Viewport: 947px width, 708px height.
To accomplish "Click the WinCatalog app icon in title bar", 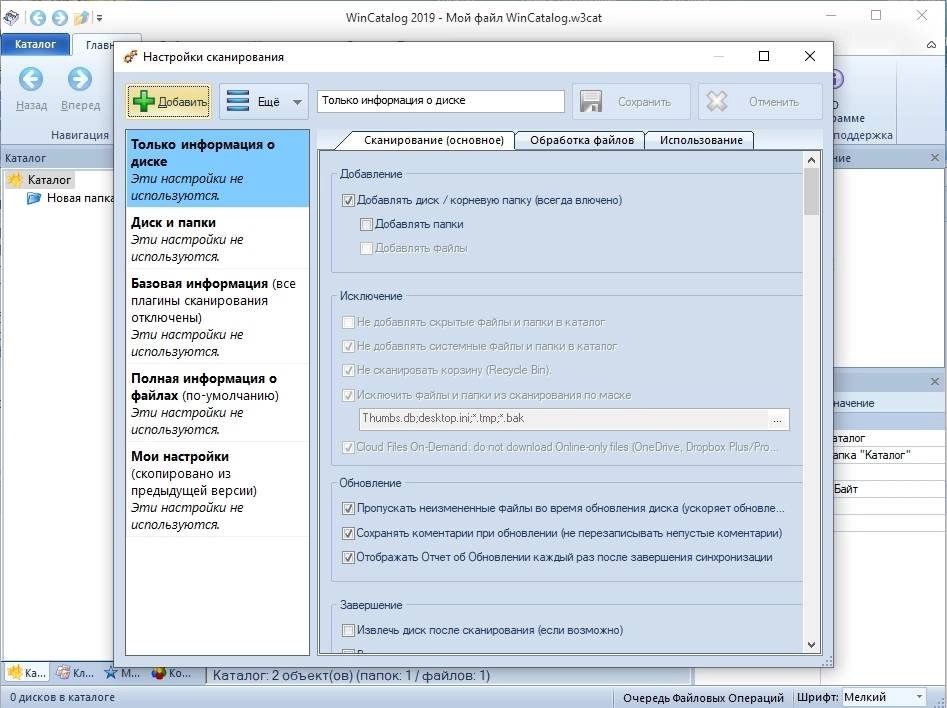I will 11,18.
